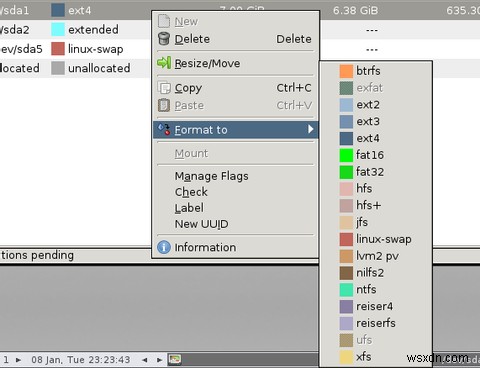Click the purple reiser4 swatch

(x=346, y=306)
